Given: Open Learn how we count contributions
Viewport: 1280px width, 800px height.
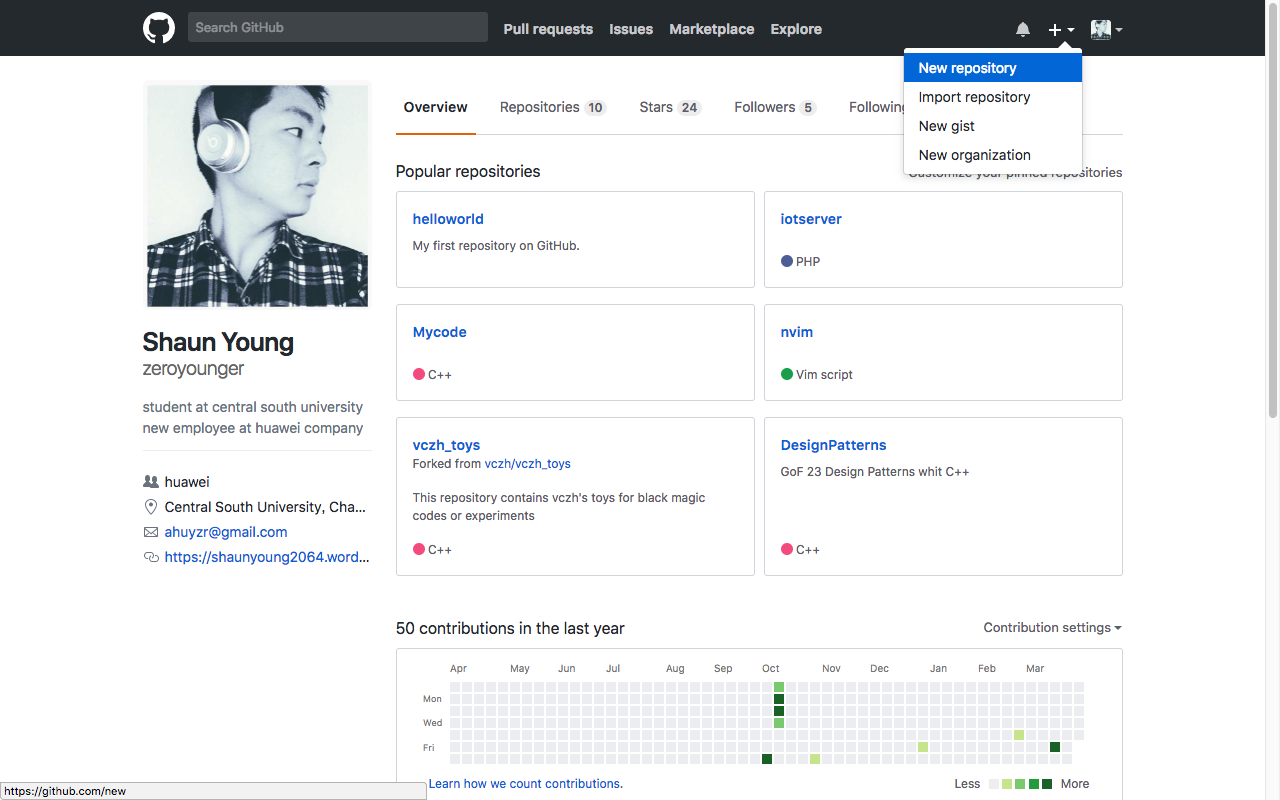Looking at the screenshot, I should (526, 784).
